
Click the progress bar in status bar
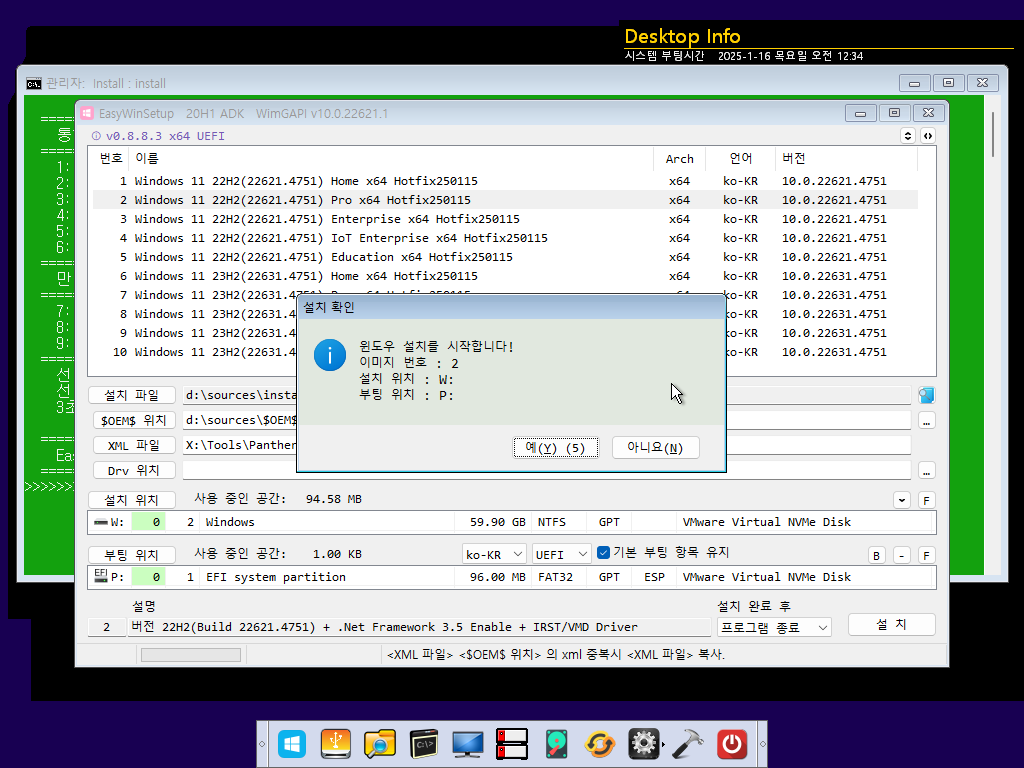tap(191, 654)
